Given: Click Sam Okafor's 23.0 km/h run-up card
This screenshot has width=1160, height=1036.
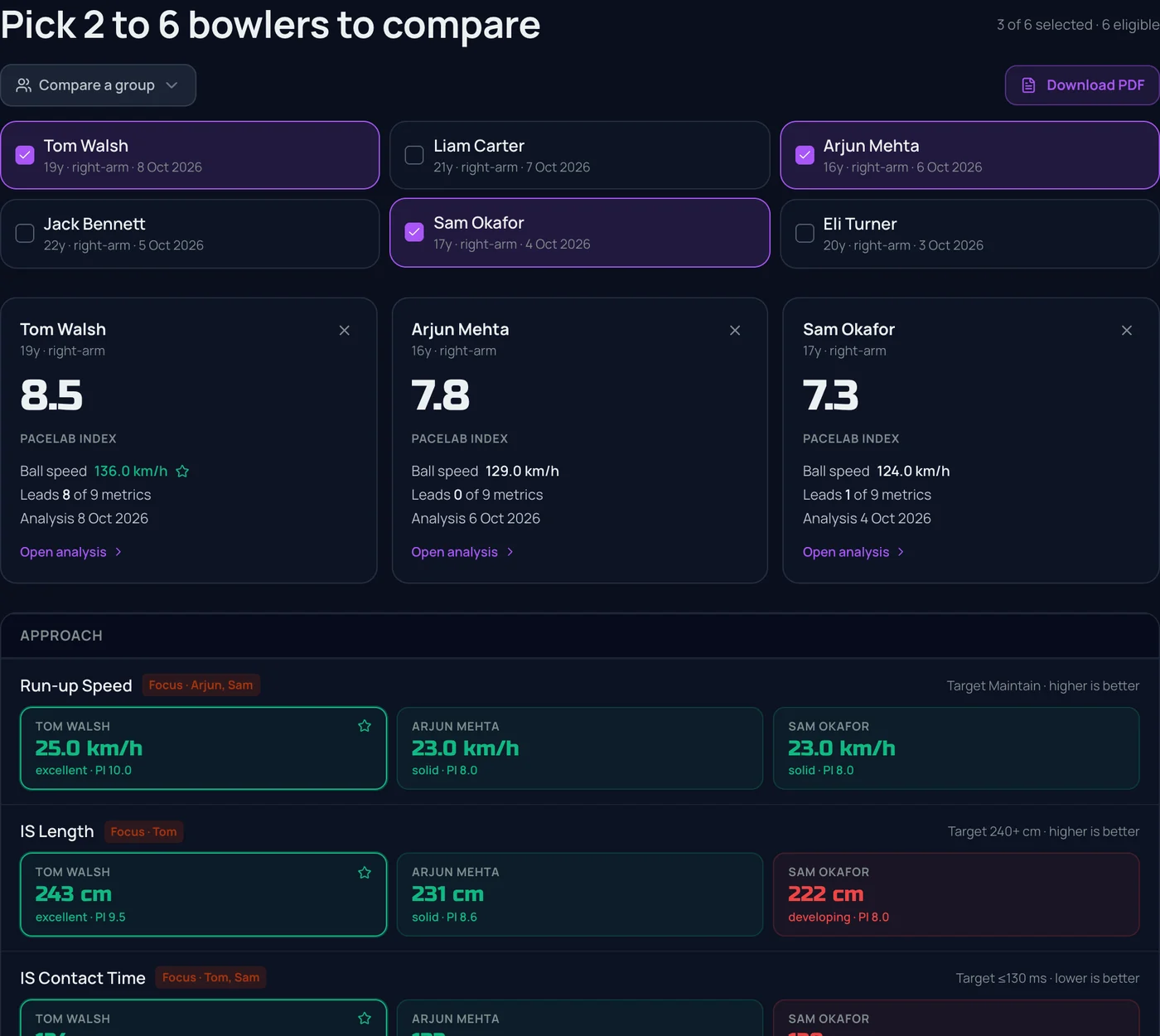Looking at the screenshot, I should [x=956, y=748].
